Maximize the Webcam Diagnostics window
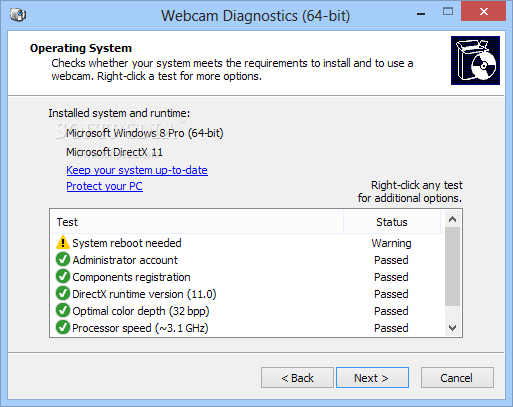Image resolution: width=513 pixels, height=407 pixels. pos(448,12)
